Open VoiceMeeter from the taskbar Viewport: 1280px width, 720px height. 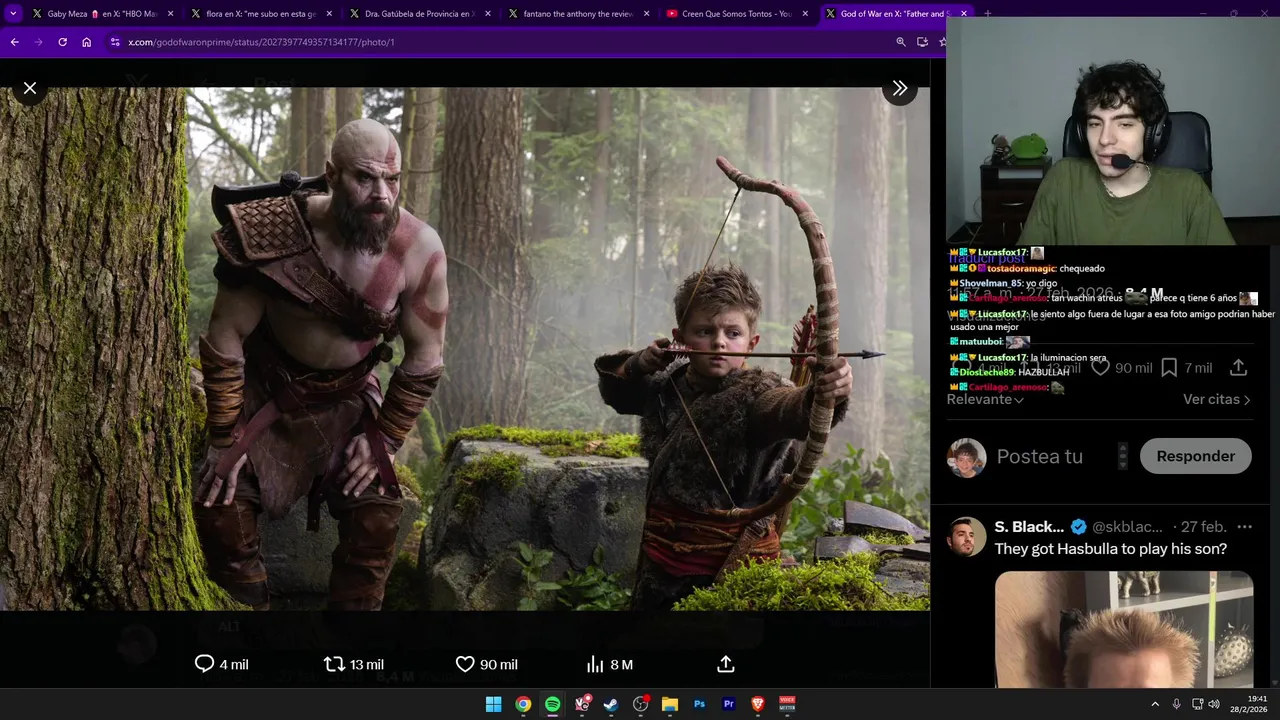pyautogui.click(x=787, y=704)
